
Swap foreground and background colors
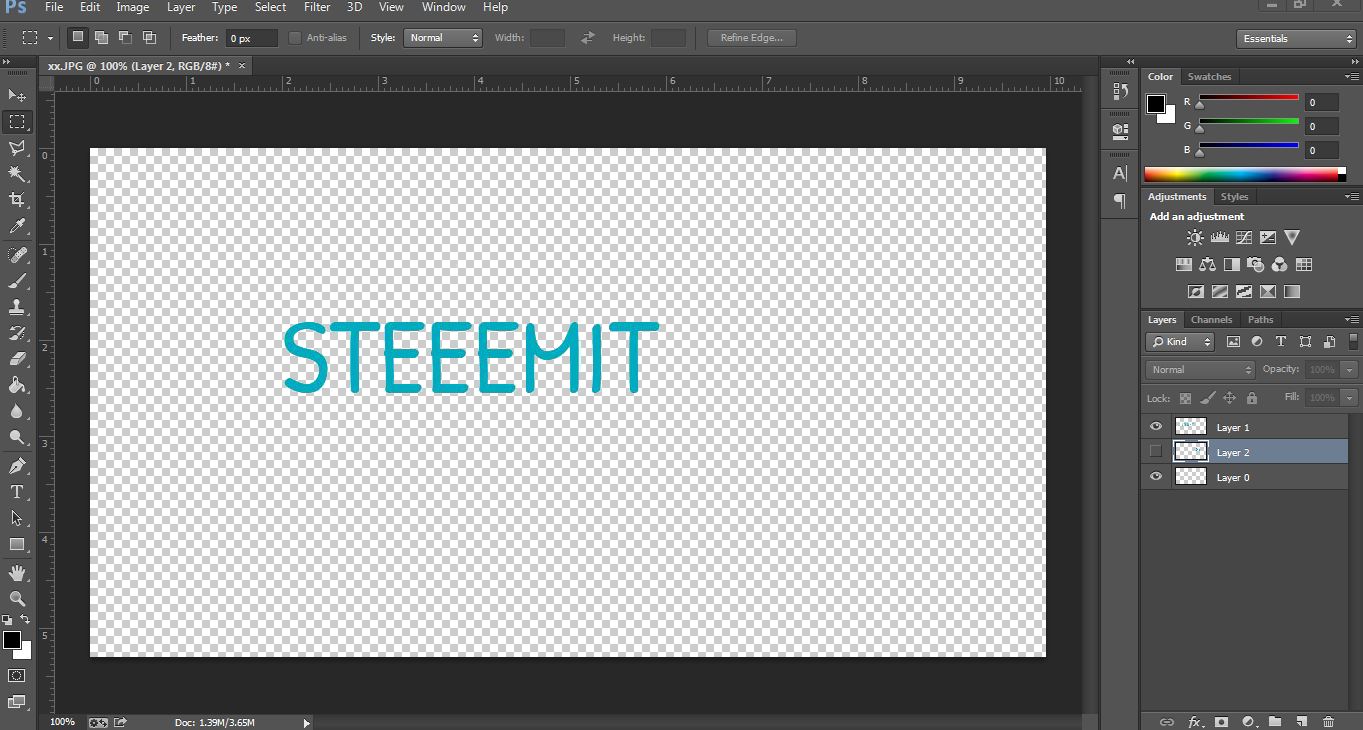coord(26,621)
